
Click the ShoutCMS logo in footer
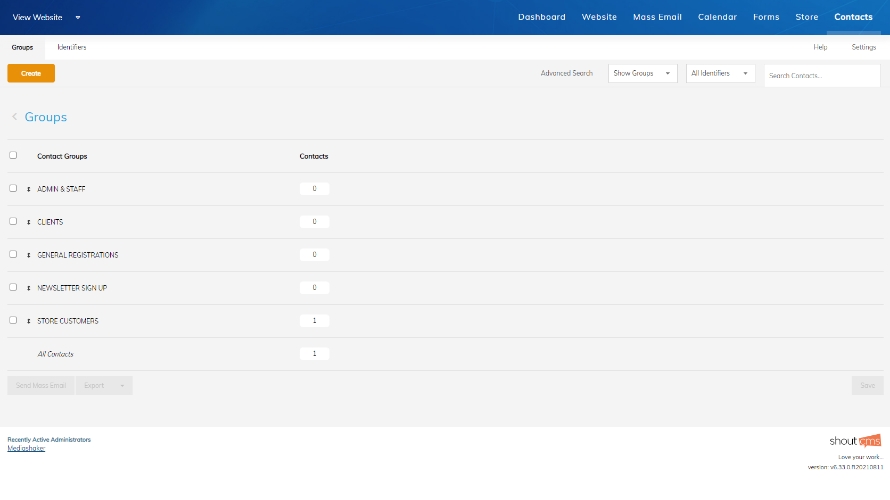click(x=855, y=440)
